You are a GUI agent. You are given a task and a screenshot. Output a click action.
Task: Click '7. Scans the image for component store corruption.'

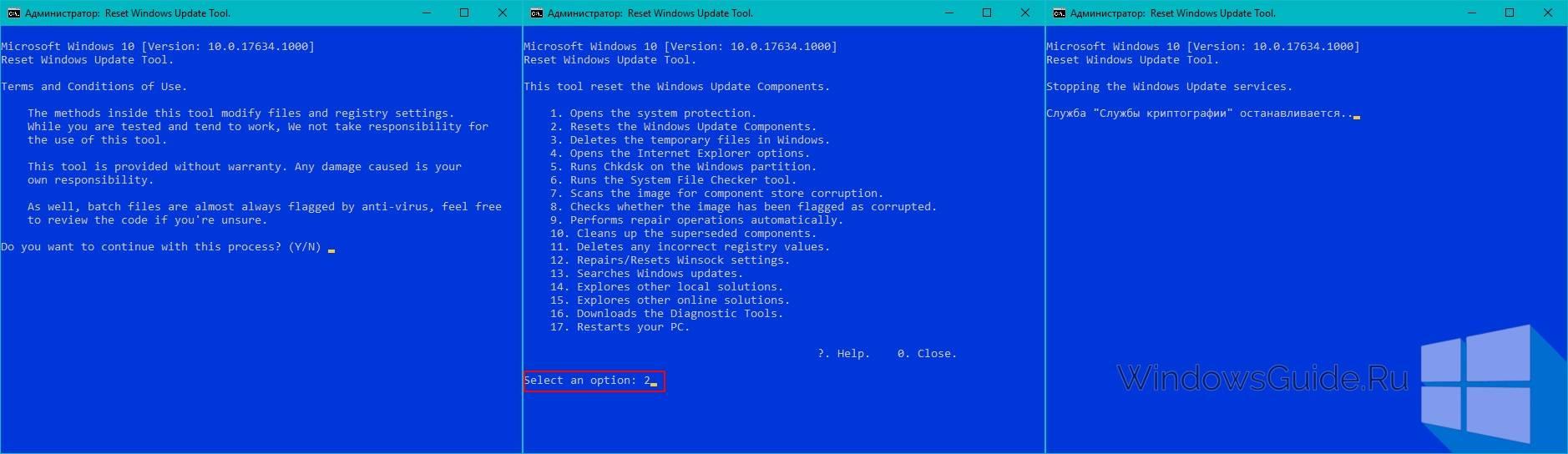click(716, 194)
